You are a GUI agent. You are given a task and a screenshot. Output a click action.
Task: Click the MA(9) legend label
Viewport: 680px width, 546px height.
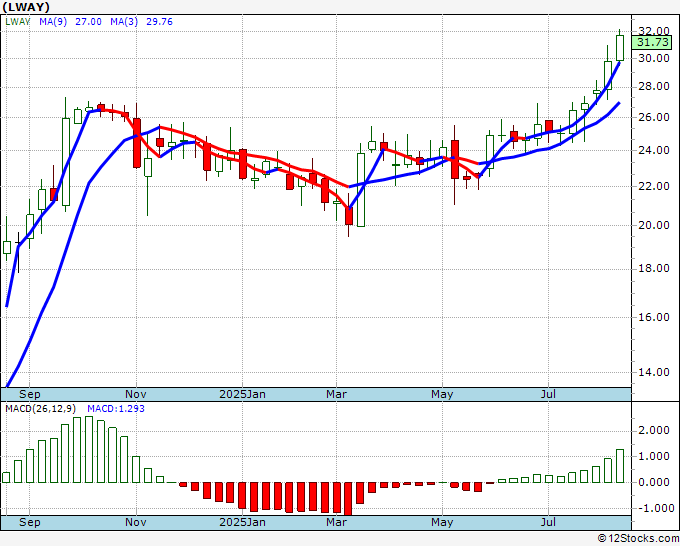(x=53, y=22)
